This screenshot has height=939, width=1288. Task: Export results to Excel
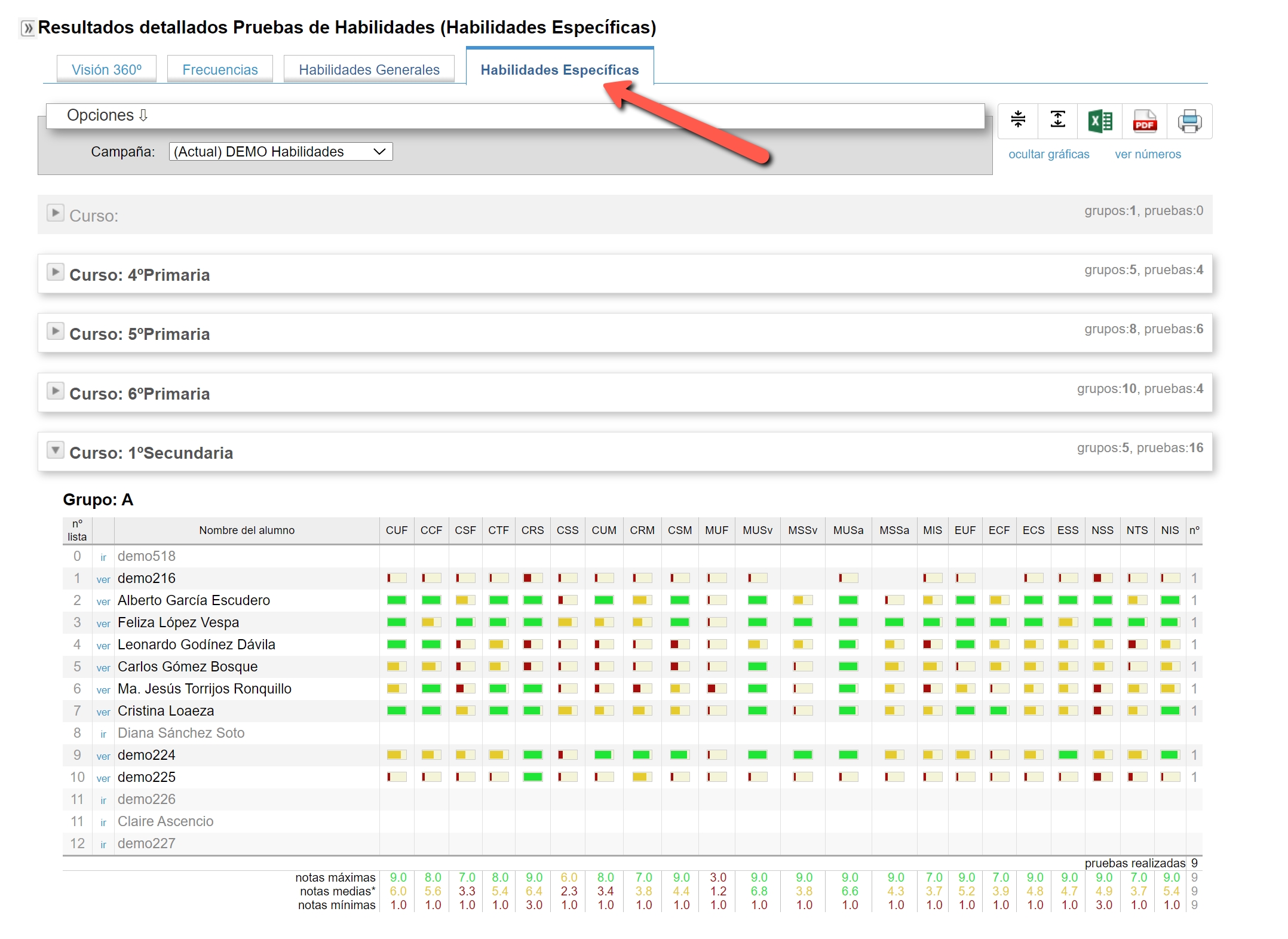1100,121
